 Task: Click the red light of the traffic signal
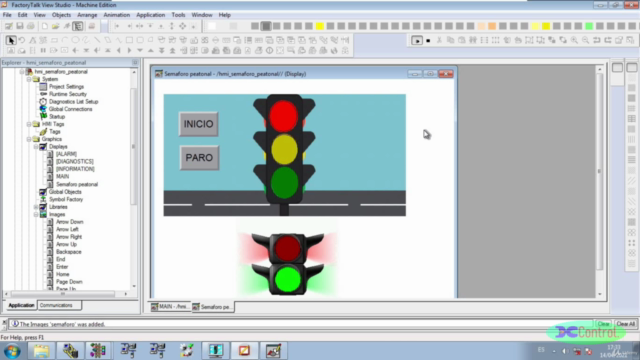pyautogui.click(x=283, y=116)
